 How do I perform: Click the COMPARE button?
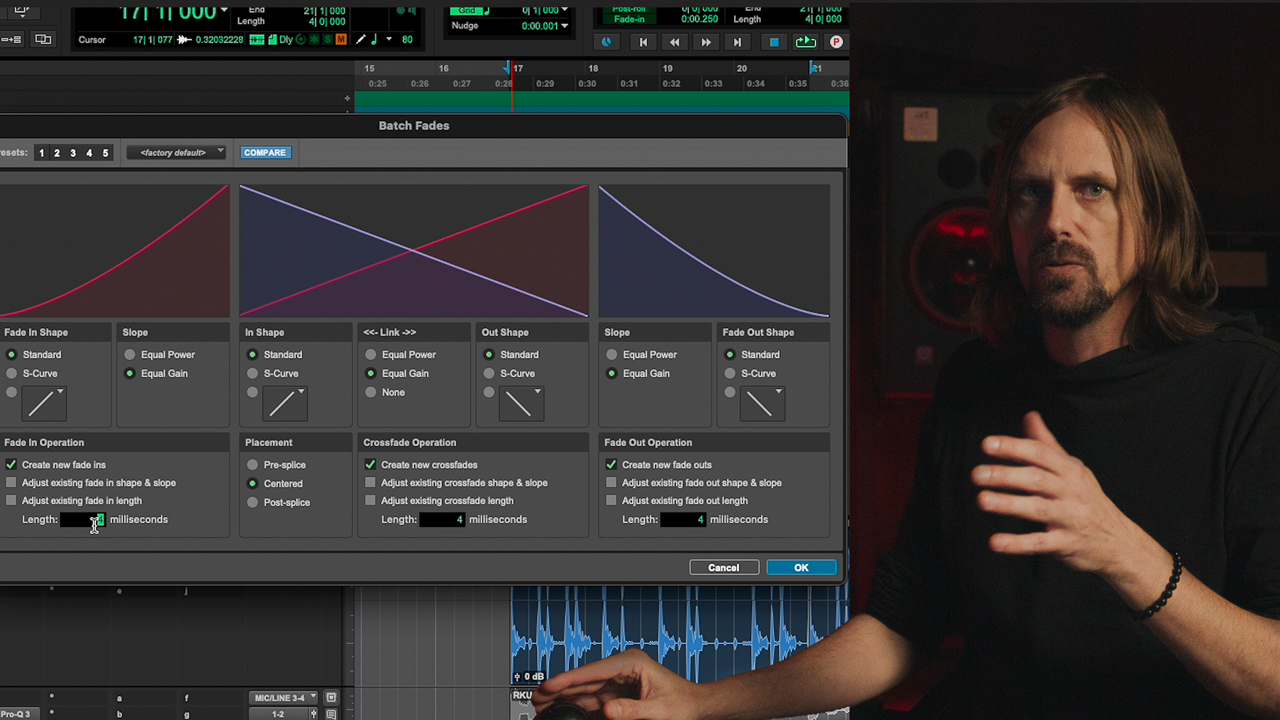[x=265, y=153]
